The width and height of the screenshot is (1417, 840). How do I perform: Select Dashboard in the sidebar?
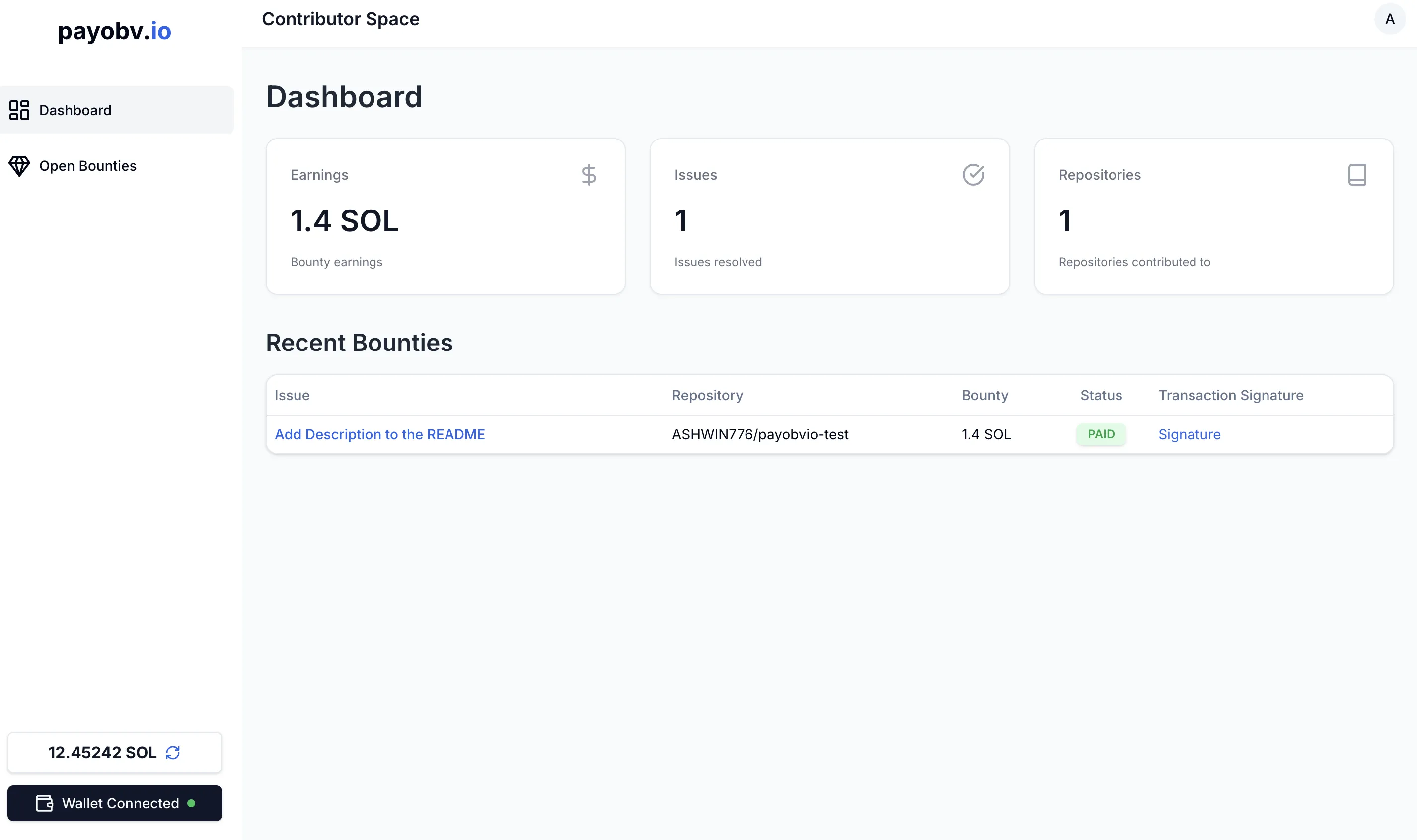pos(75,110)
